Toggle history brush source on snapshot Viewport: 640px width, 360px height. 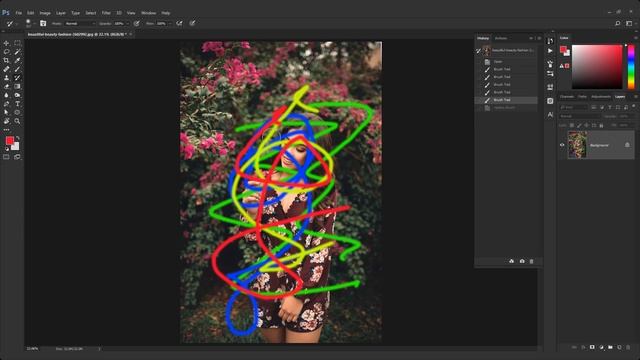[478, 51]
